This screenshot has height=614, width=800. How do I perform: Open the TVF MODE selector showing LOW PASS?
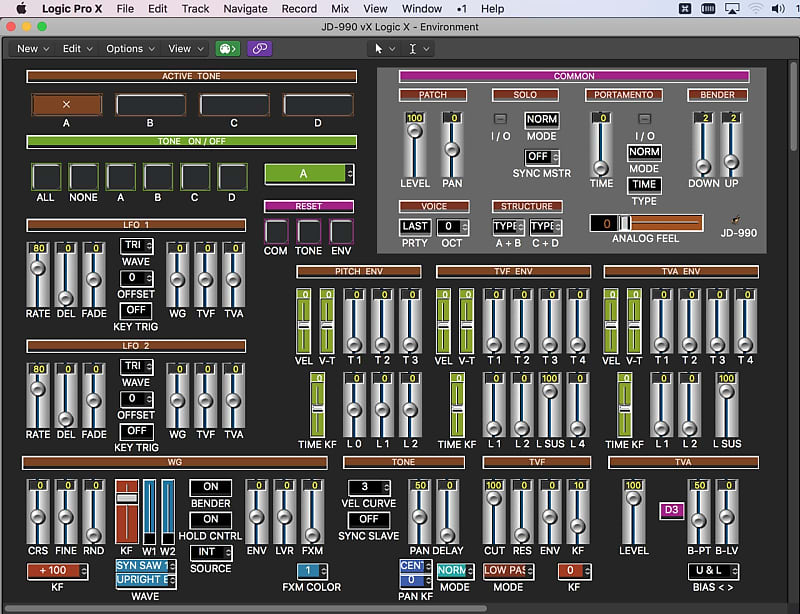[509, 569]
